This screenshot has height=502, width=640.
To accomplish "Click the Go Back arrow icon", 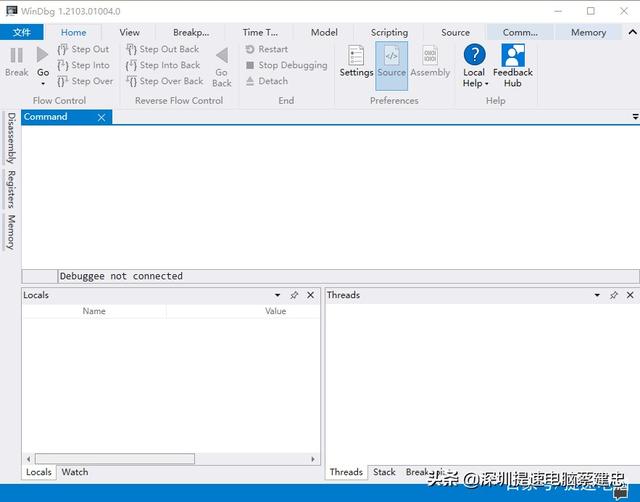I will pyautogui.click(x=222, y=56).
